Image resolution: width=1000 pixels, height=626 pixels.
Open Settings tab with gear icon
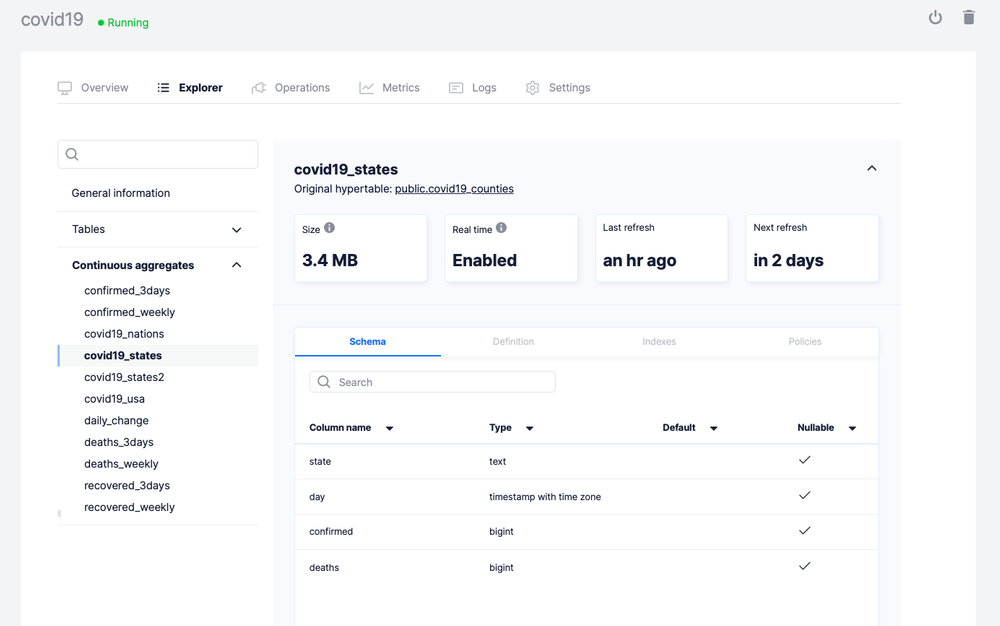[x=558, y=88]
